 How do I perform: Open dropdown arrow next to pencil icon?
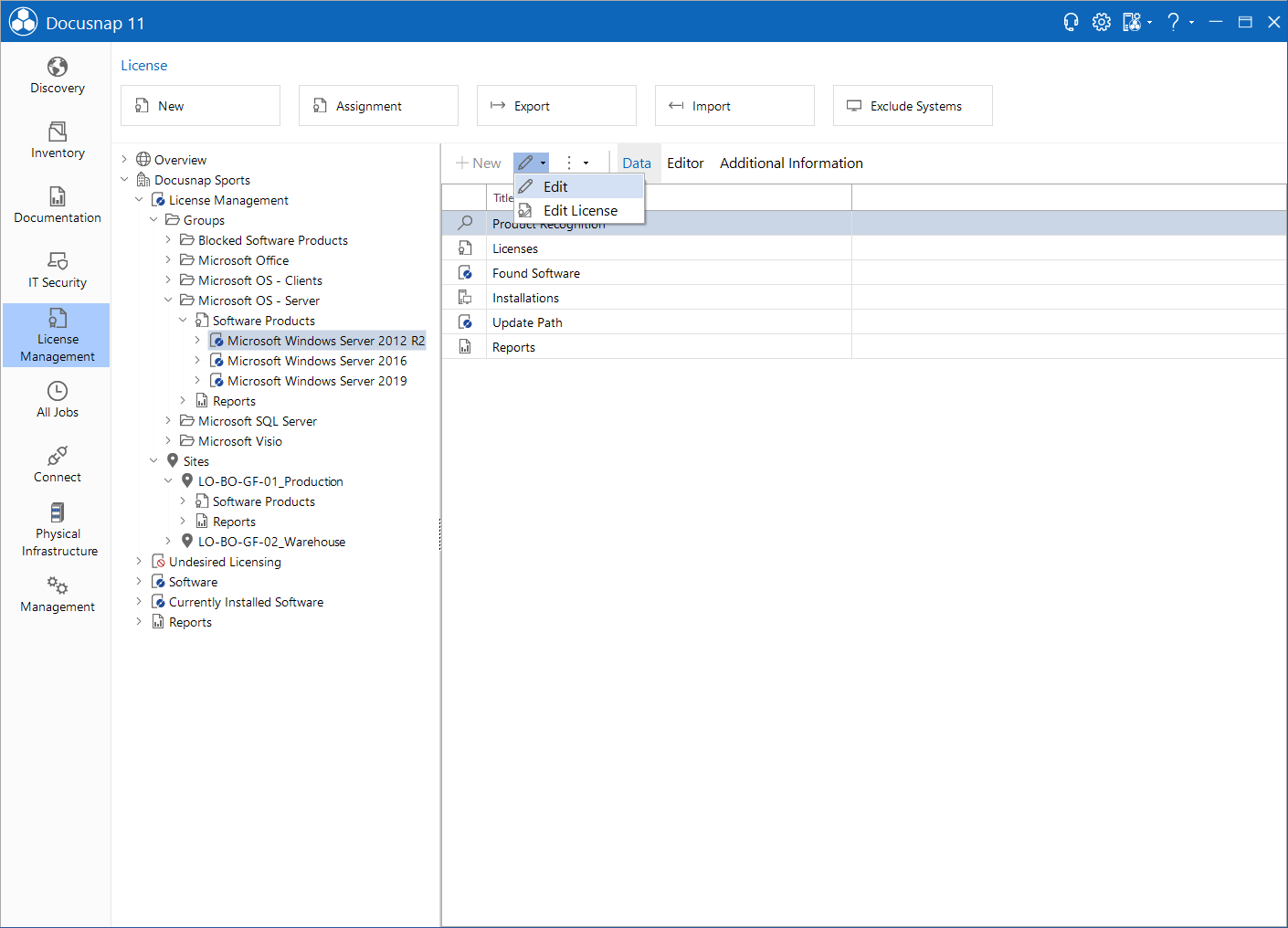(543, 163)
